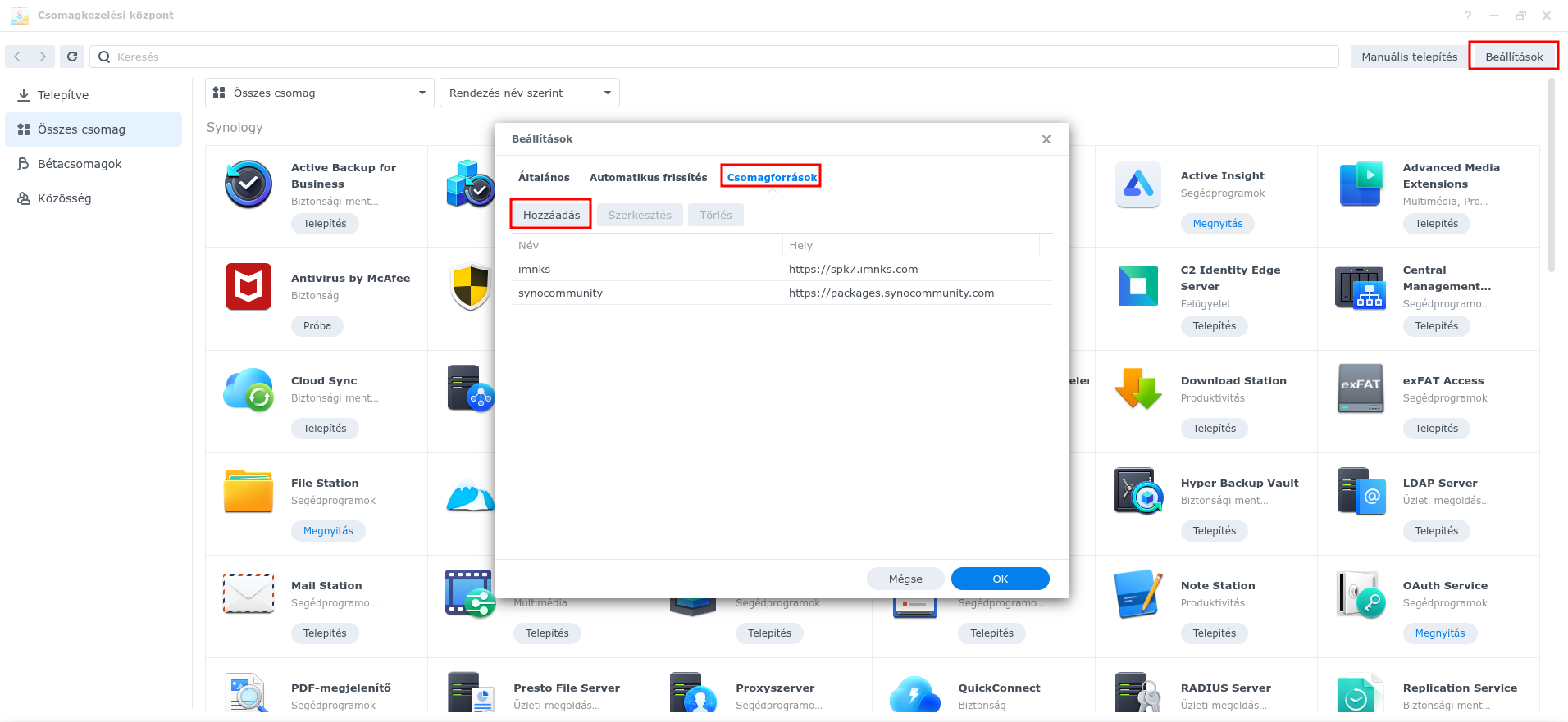Screen dimensions: 1568x722
Task: Click the RADIUS Server icon
Action: pyautogui.click(x=1138, y=693)
